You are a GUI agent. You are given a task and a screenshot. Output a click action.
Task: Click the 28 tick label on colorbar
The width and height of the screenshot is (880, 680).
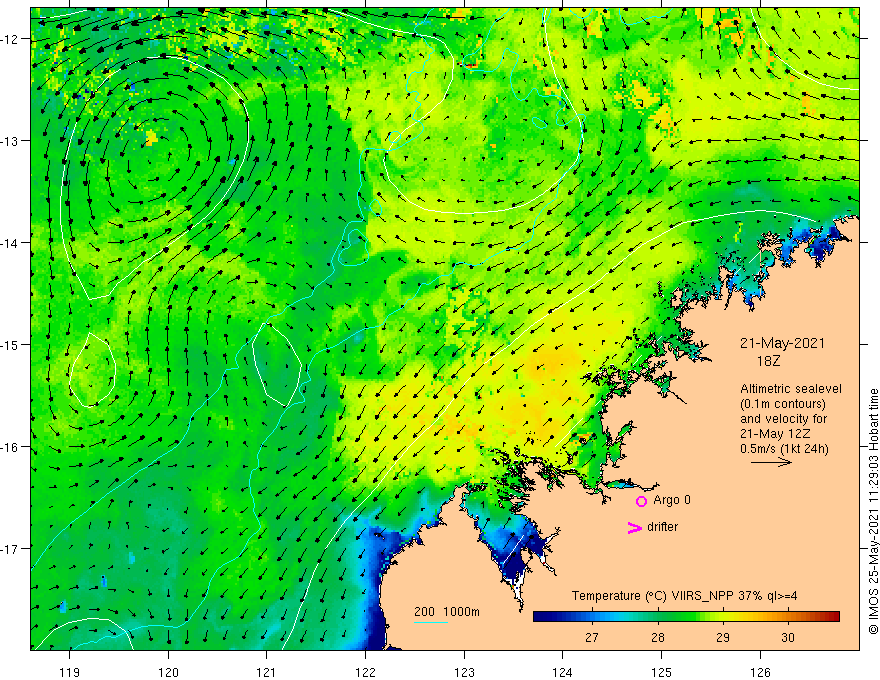657,637
